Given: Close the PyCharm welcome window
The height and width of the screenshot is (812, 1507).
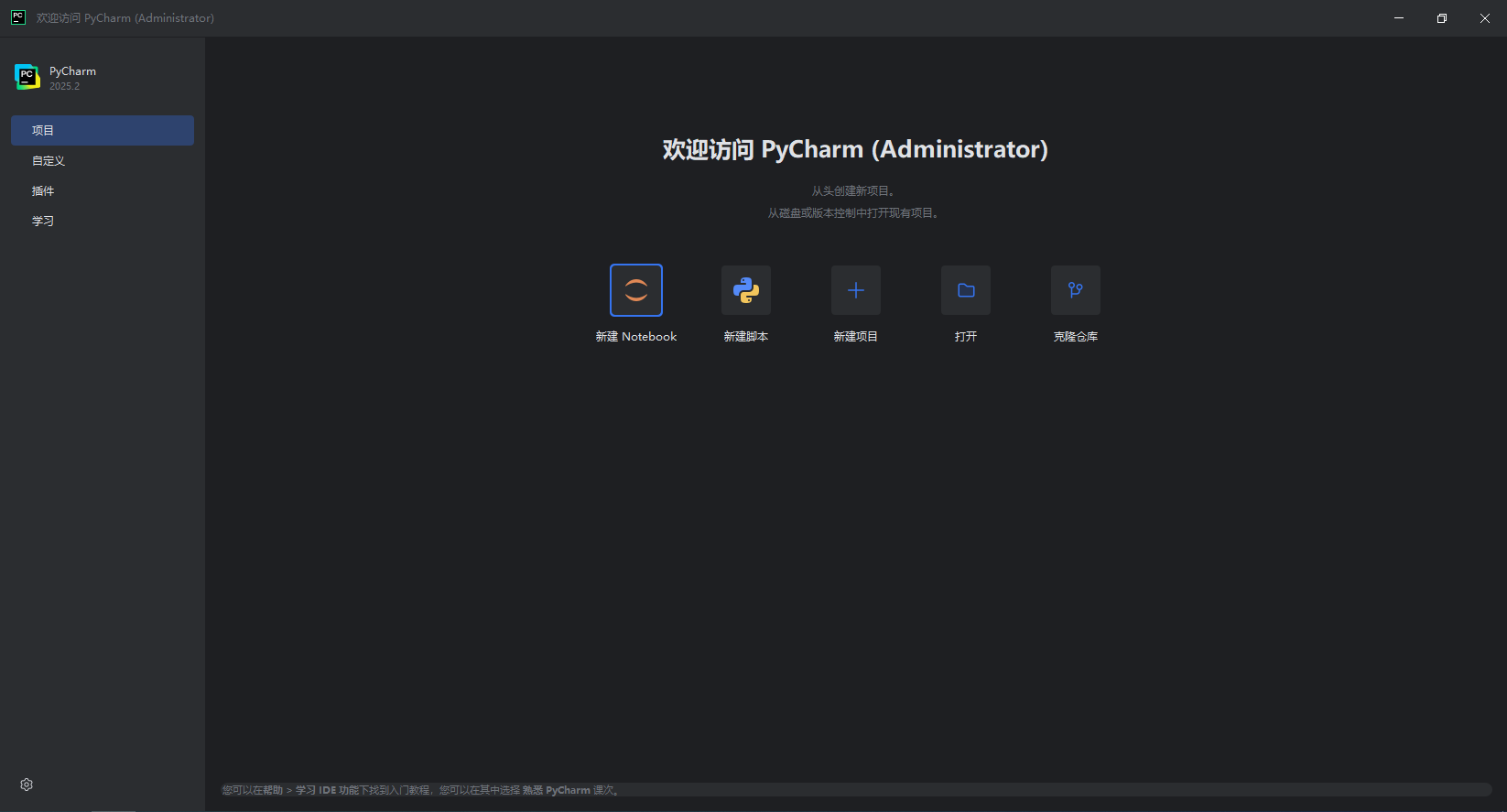Looking at the screenshot, I should click(1485, 18).
